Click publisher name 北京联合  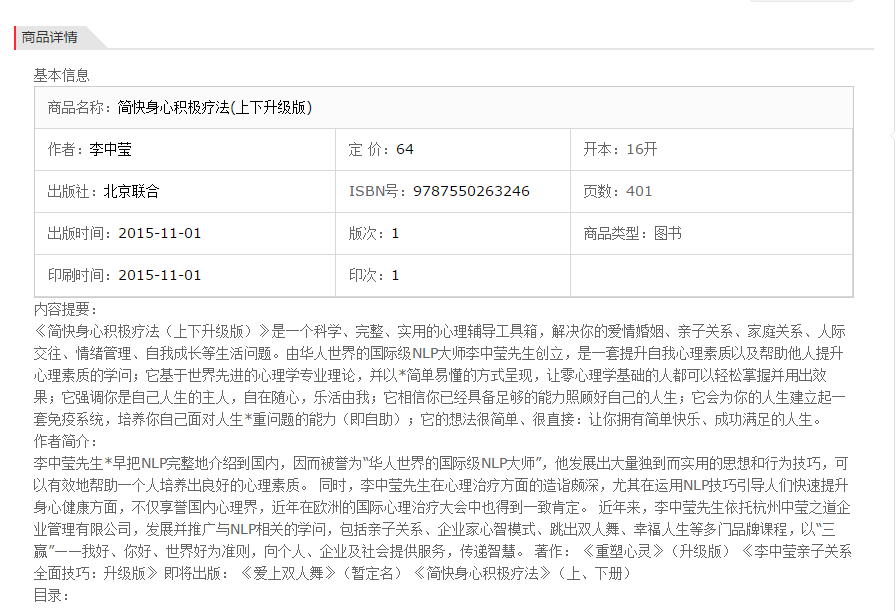tap(130, 191)
